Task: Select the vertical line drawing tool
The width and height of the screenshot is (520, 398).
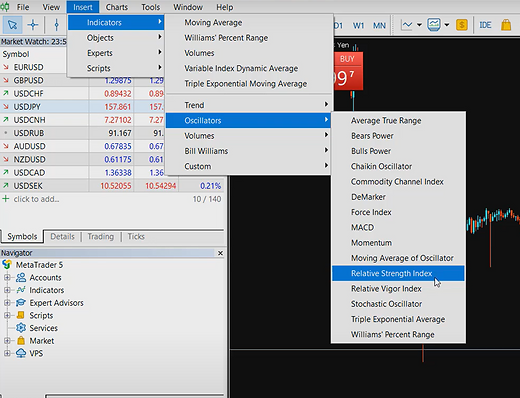Action: [56, 25]
